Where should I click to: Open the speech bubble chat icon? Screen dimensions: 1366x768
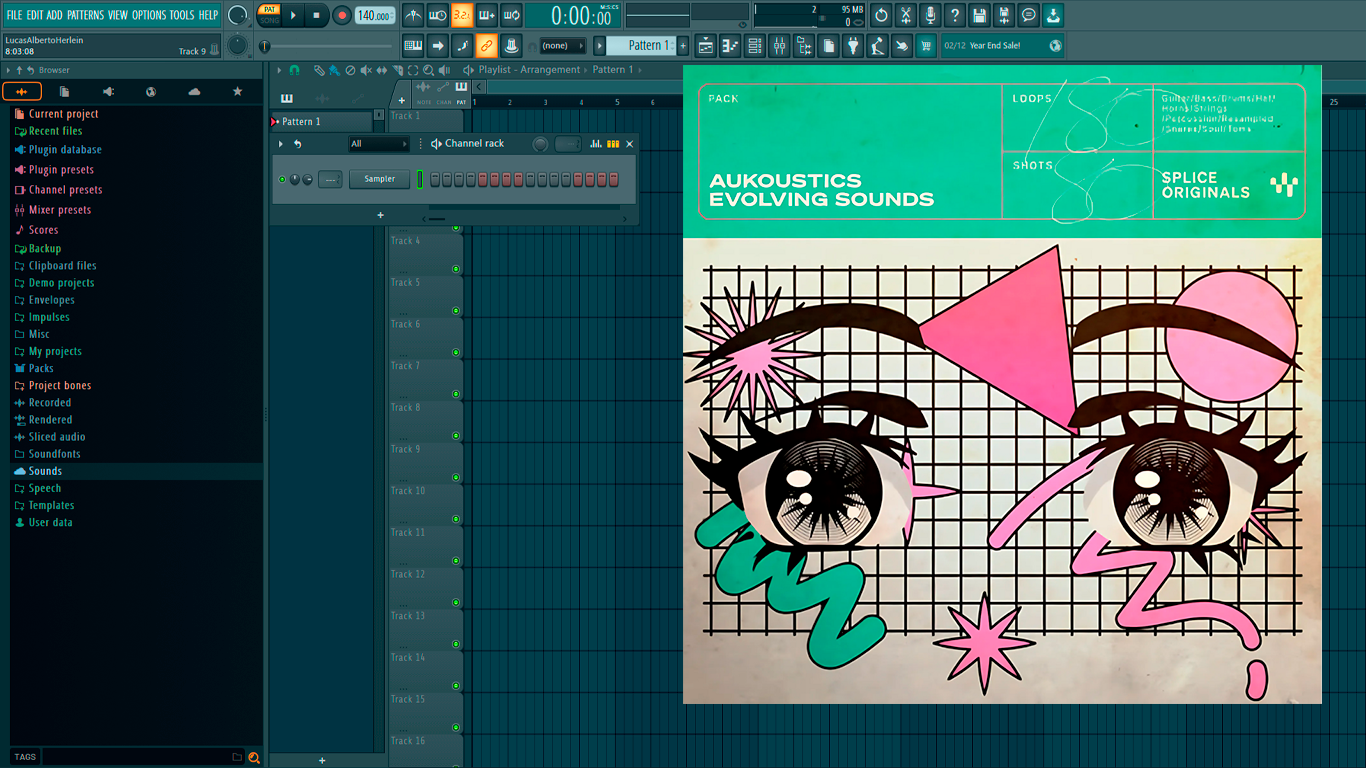coord(1029,15)
